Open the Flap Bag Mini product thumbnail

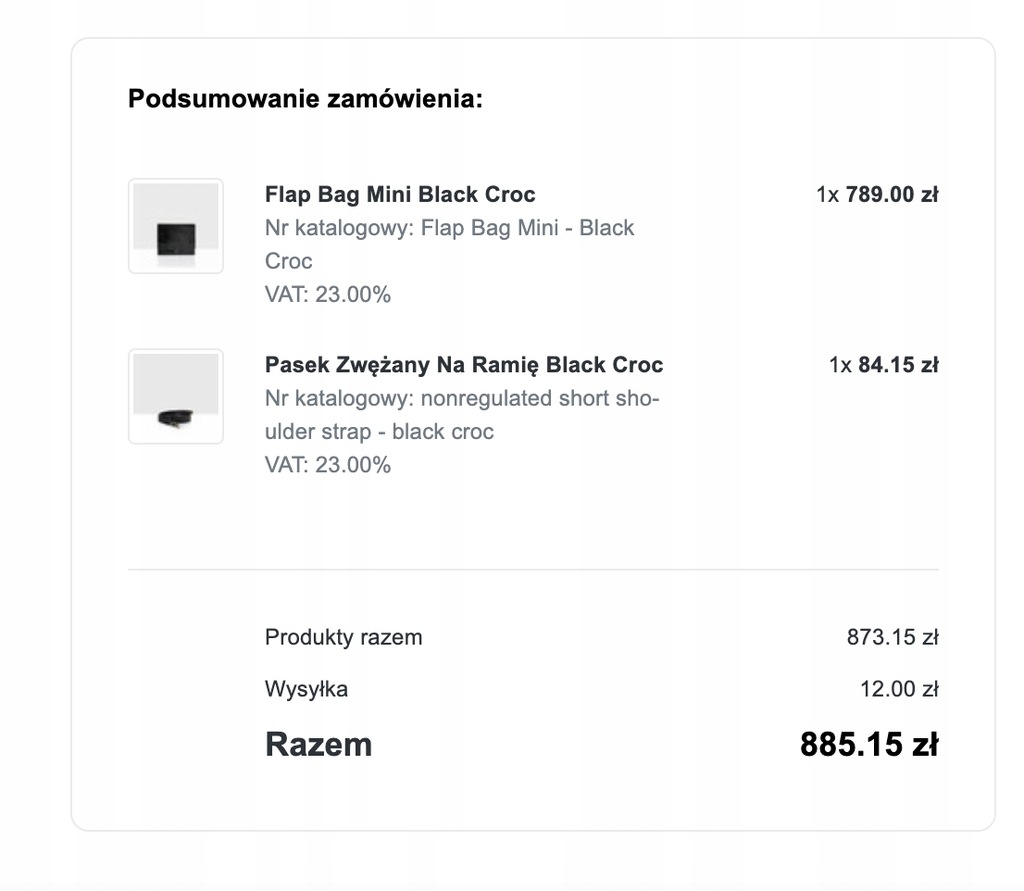tap(176, 226)
